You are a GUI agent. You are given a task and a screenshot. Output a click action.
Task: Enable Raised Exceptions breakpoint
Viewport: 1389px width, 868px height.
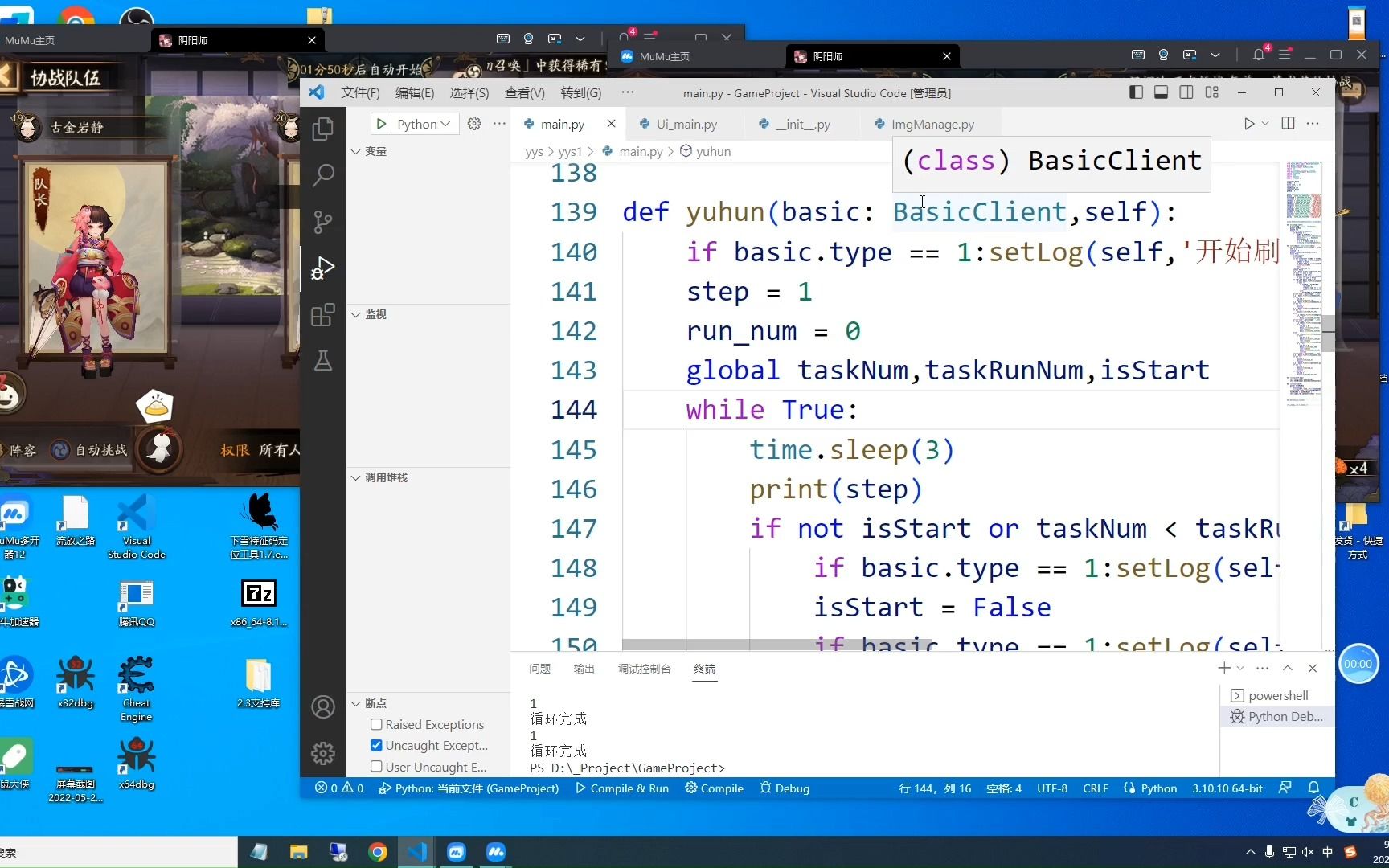(x=375, y=724)
